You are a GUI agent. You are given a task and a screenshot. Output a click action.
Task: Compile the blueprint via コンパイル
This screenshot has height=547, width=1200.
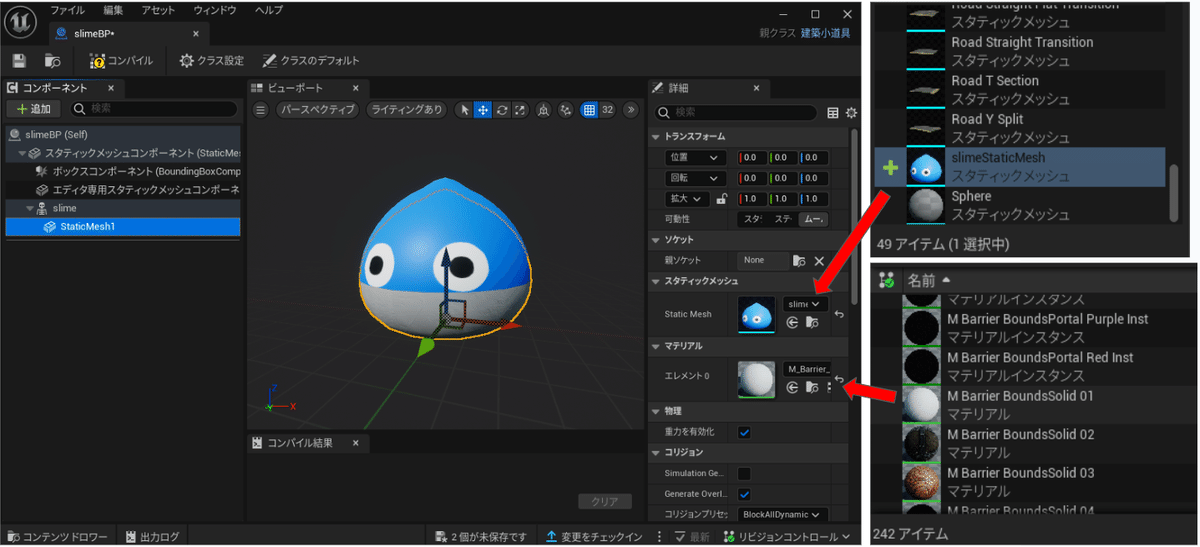[x=121, y=61]
